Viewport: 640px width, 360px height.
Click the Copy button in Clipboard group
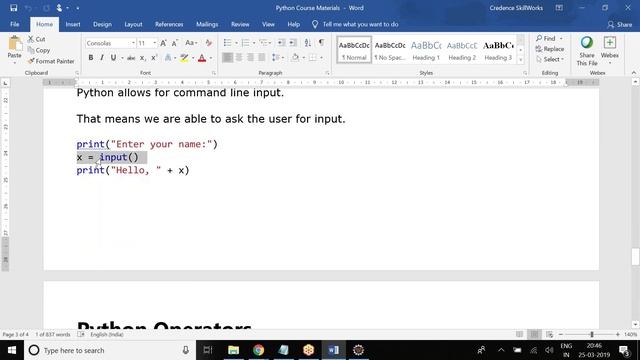click(39, 50)
